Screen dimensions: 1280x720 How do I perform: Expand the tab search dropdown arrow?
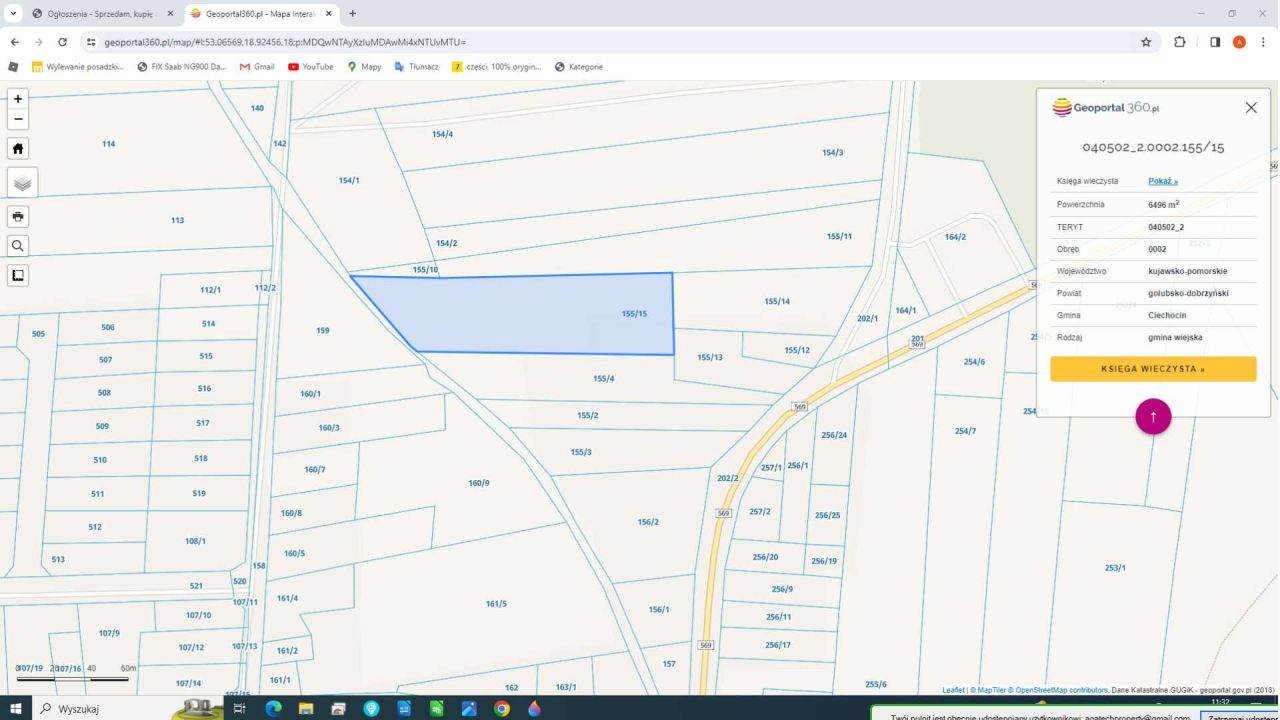coord(14,14)
